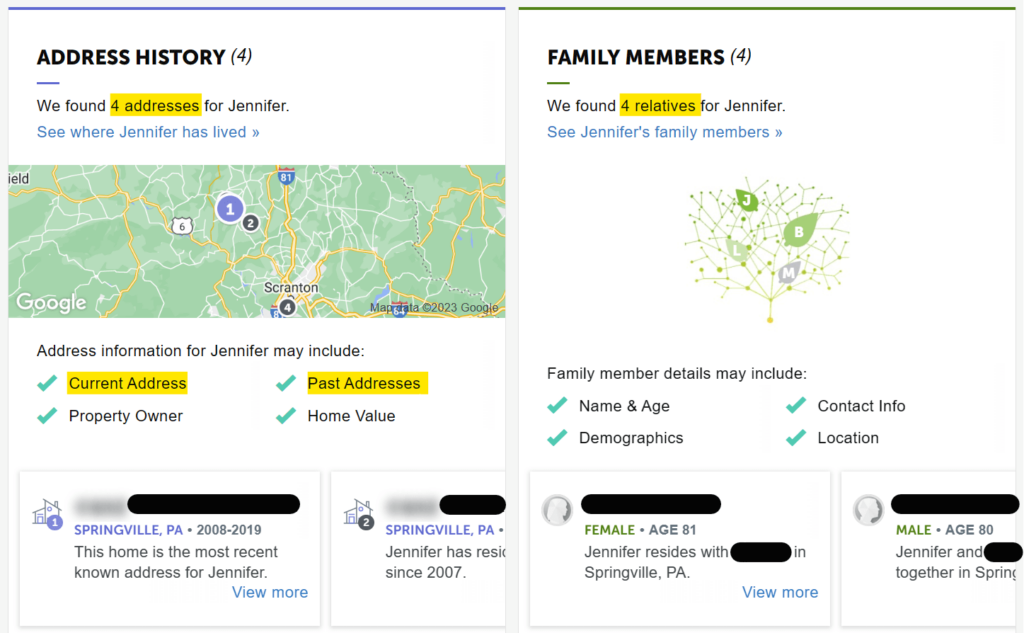Click the J leaf on family tree

coord(746,201)
